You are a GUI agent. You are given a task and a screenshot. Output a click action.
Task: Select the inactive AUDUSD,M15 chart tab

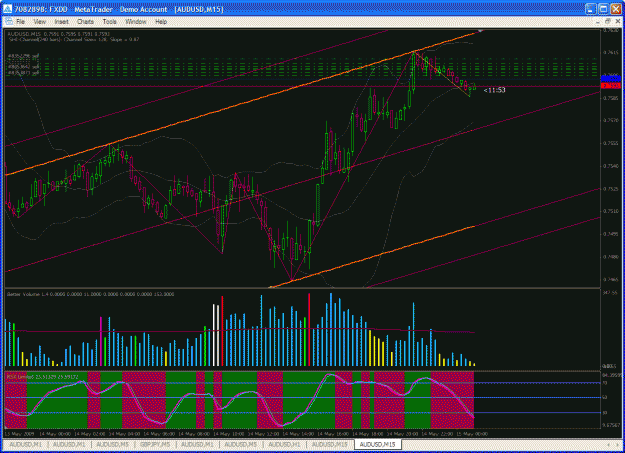[330, 444]
